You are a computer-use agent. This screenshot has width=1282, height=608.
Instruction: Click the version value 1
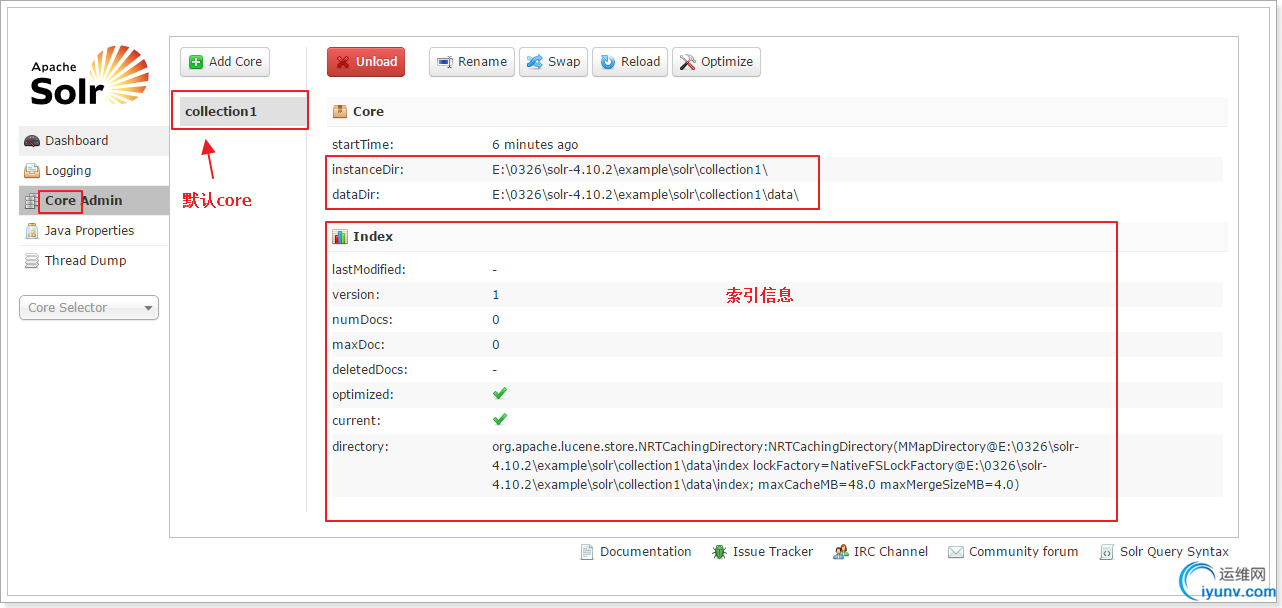[x=496, y=295]
